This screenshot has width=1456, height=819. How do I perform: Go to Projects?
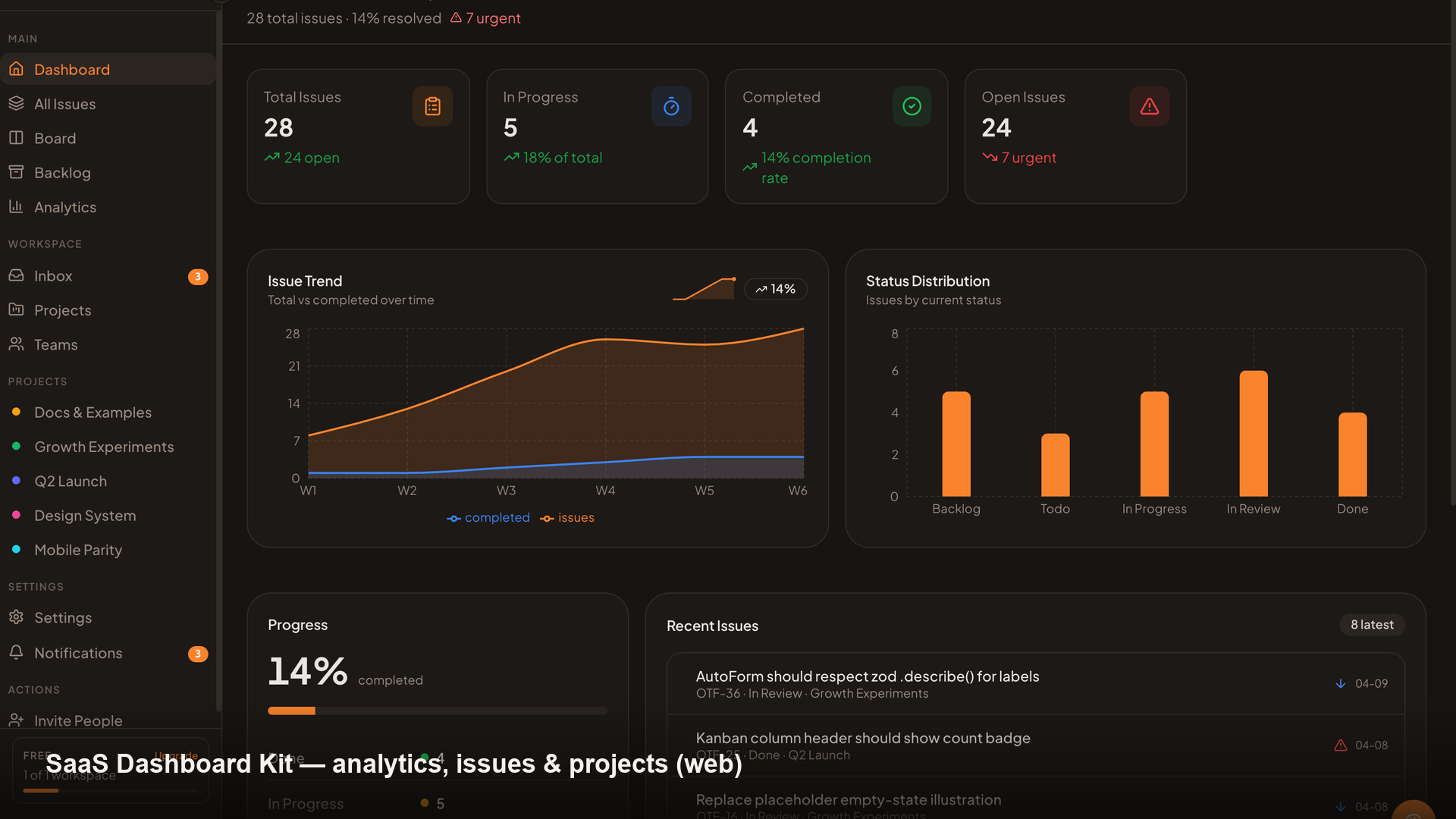(109, 310)
